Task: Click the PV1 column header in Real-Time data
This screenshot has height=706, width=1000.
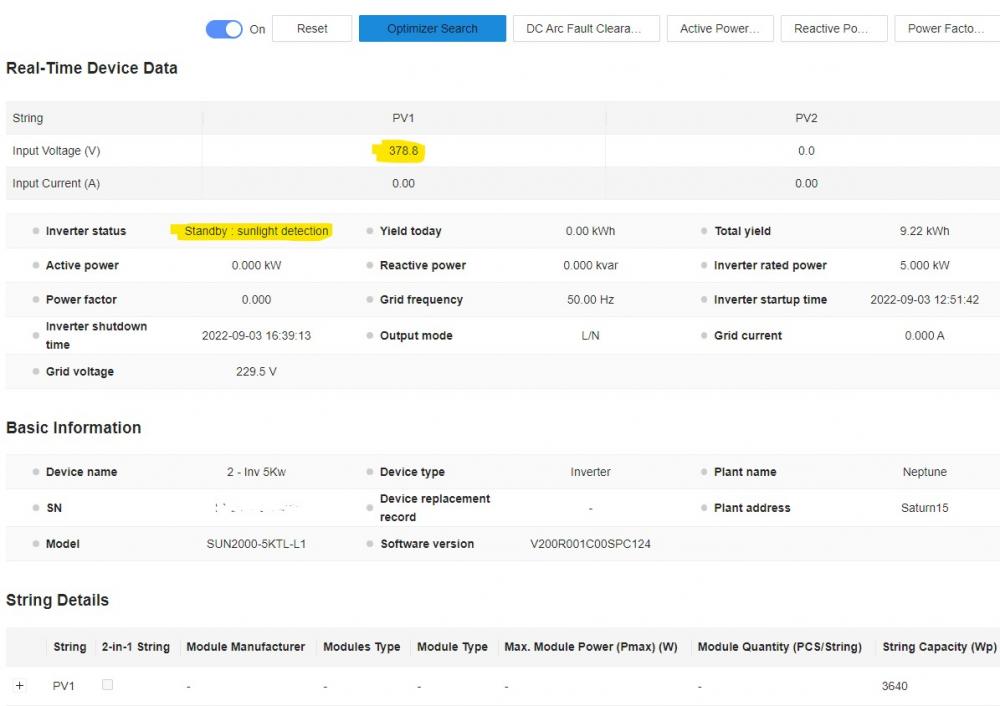Action: click(403, 118)
